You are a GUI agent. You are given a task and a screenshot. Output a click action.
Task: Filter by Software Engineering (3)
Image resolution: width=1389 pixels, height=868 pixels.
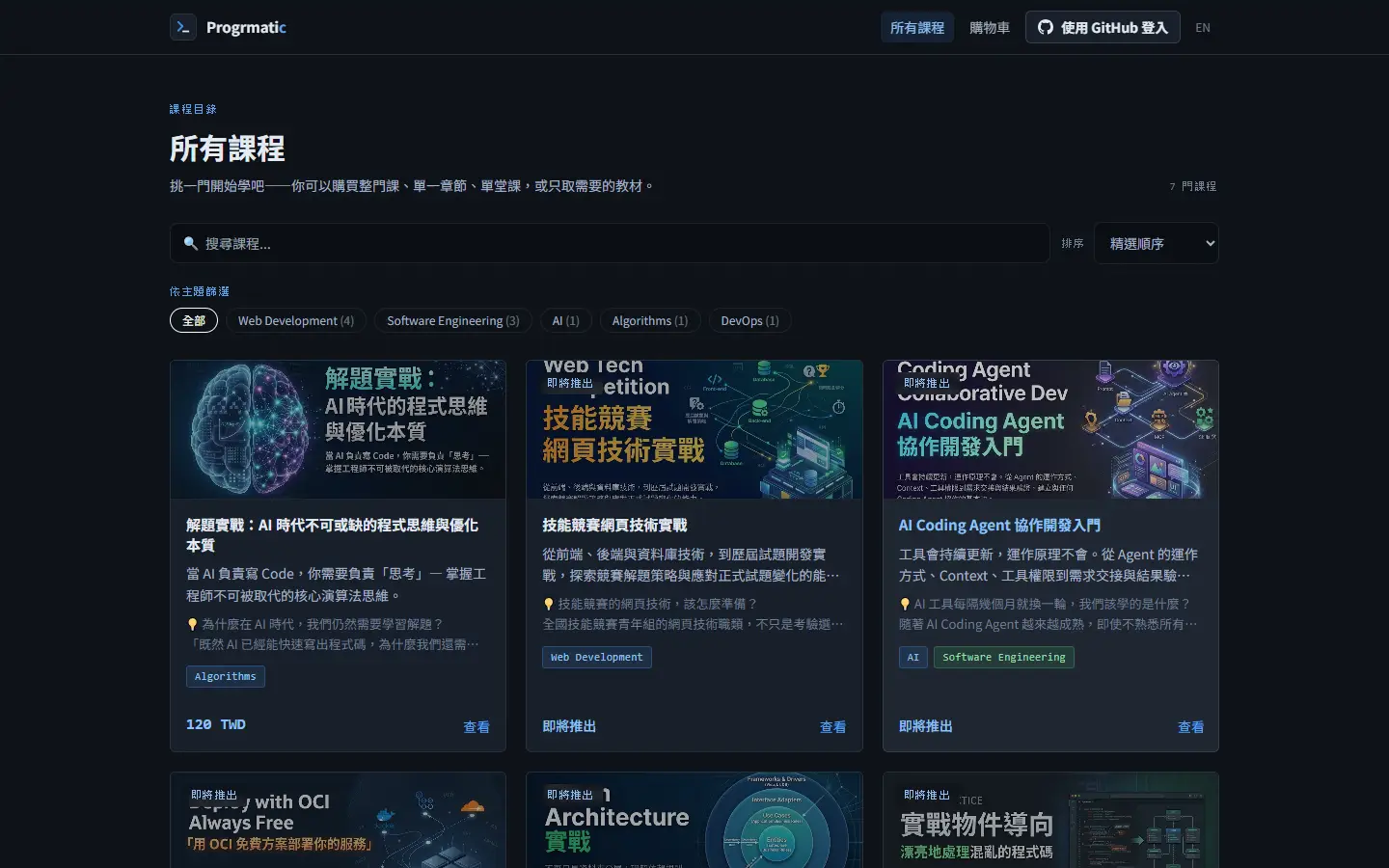(453, 320)
